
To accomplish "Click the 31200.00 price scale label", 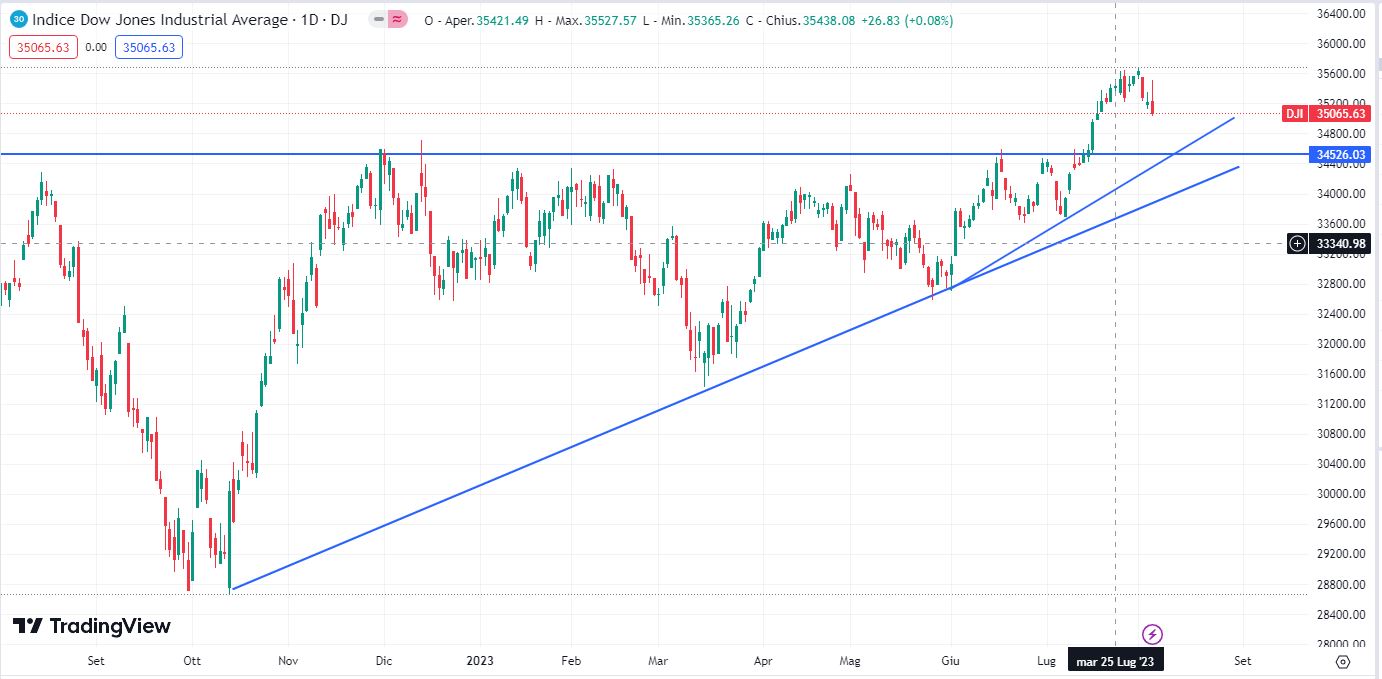I will pos(1343,404).
